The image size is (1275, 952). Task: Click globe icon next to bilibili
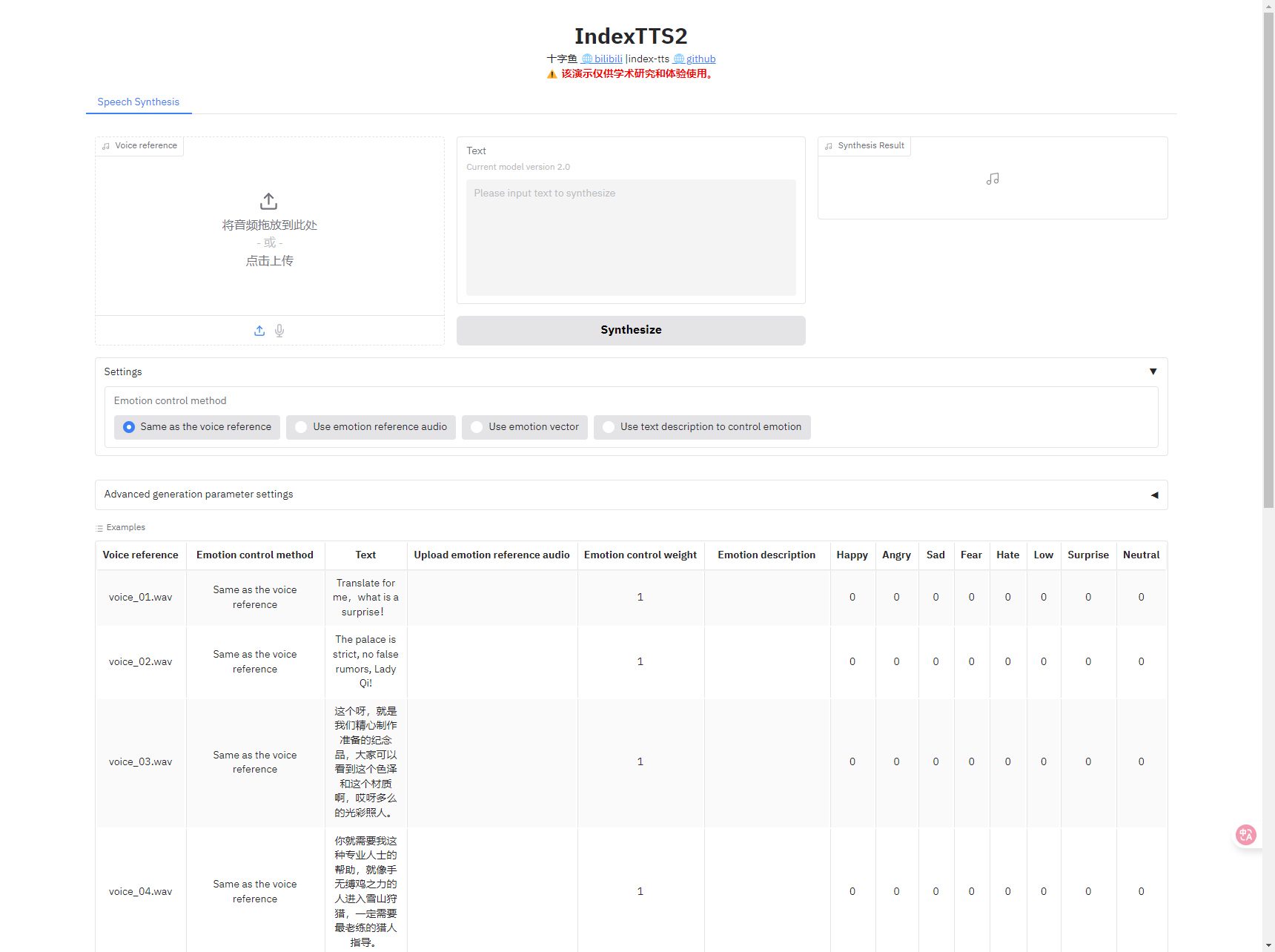[586, 59]
